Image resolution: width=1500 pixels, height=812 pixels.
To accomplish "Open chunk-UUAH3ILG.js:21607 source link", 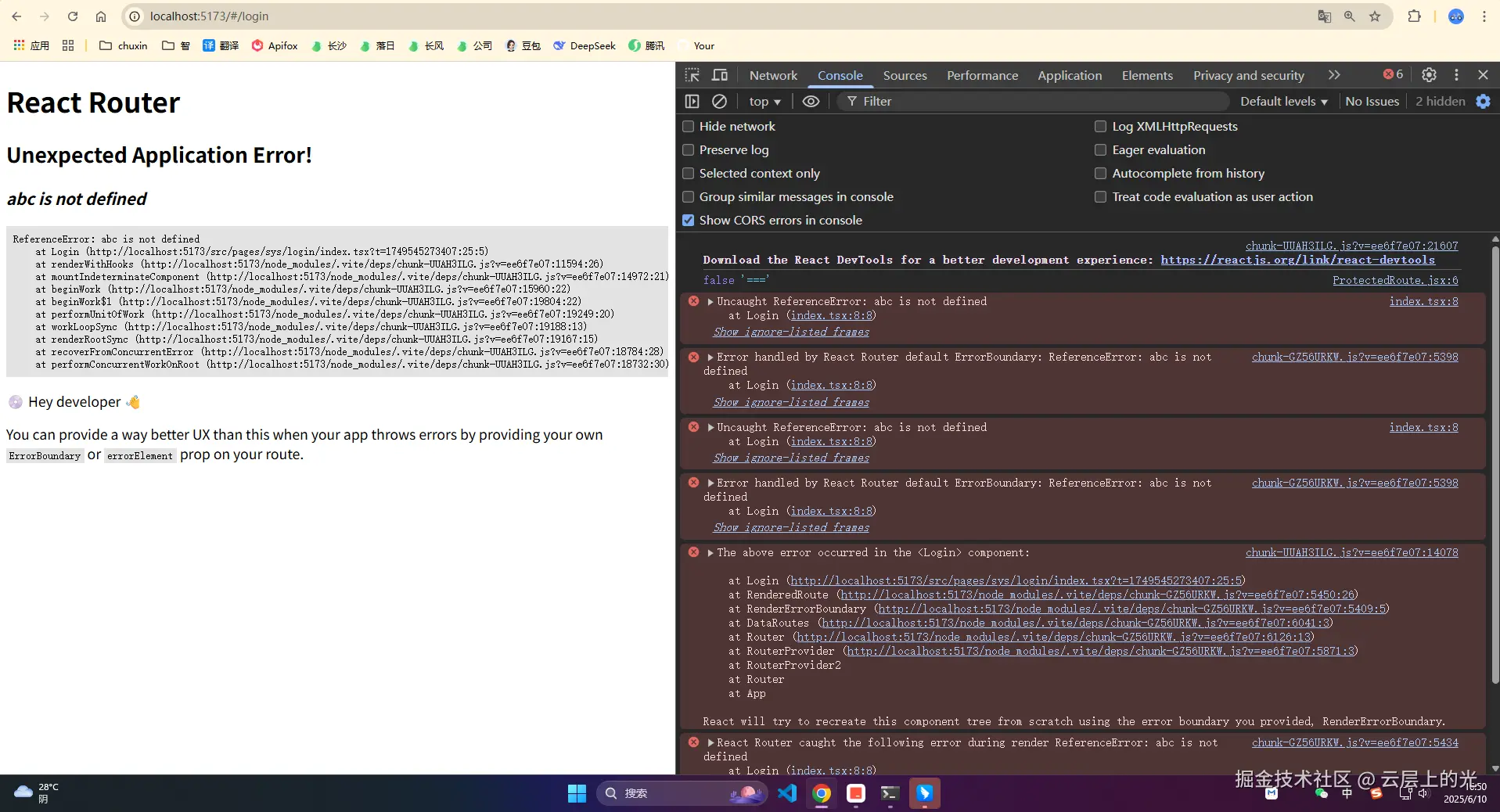I will (x=1352, y=246).
